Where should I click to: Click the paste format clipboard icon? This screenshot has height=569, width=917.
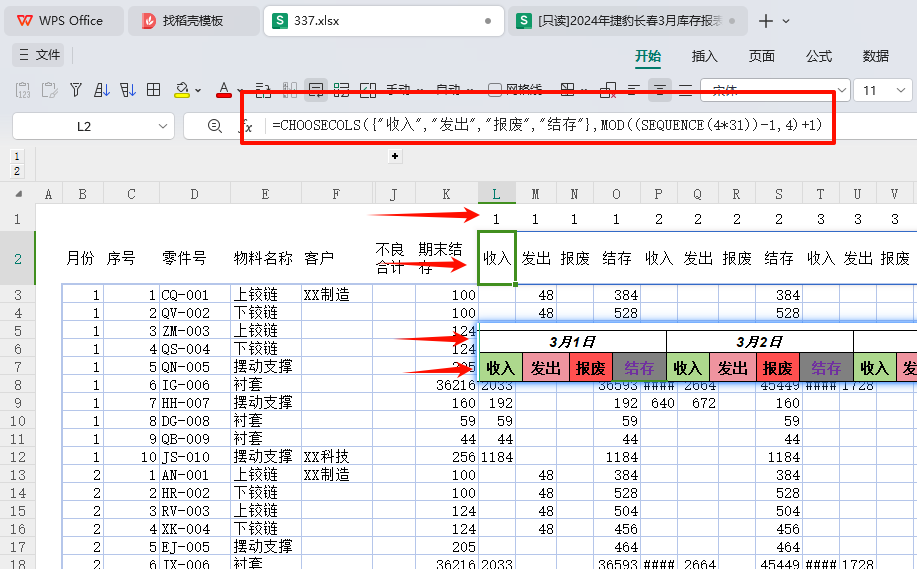click(49, 90)
